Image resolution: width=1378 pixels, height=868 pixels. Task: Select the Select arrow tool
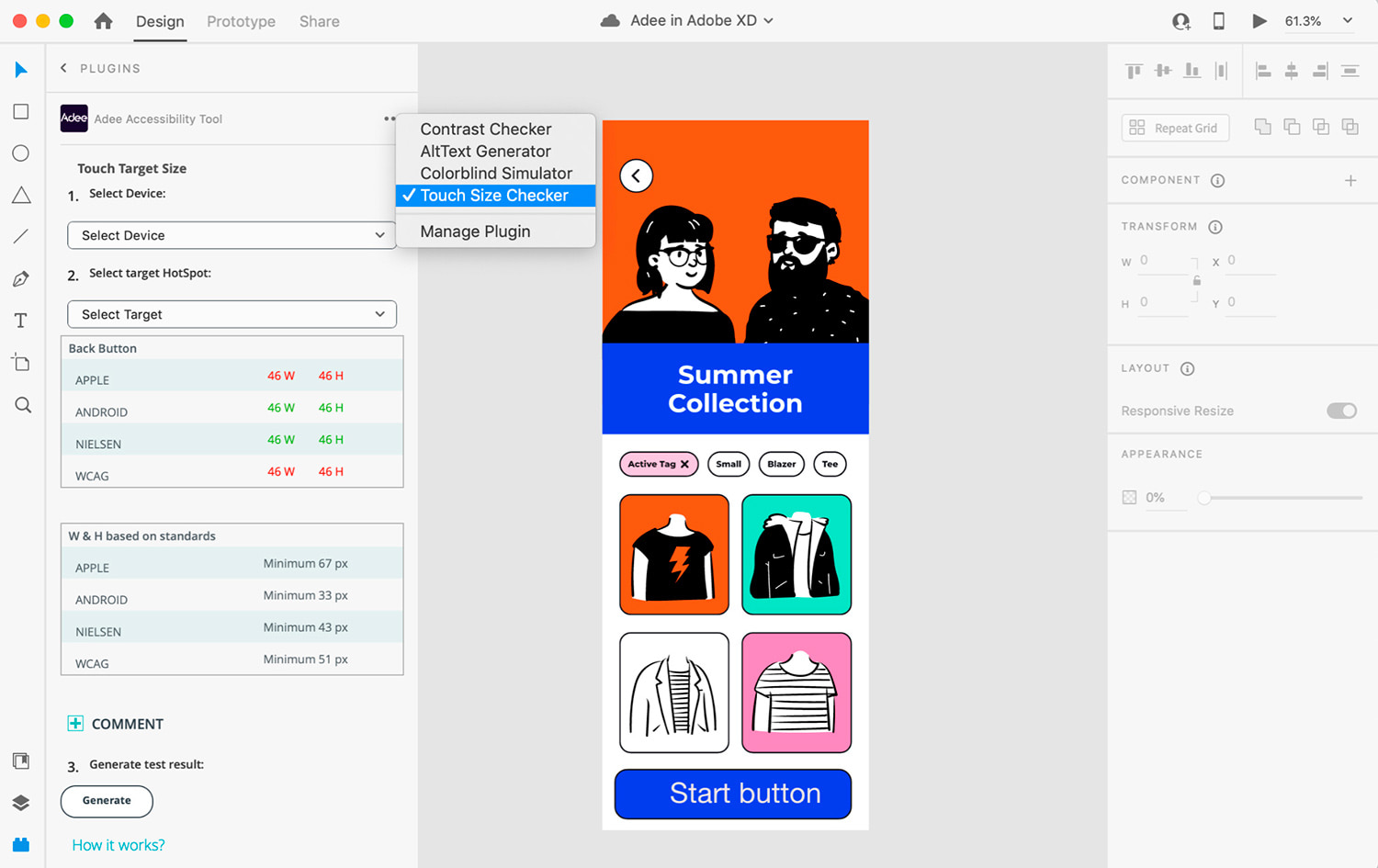tap(21, 70)
